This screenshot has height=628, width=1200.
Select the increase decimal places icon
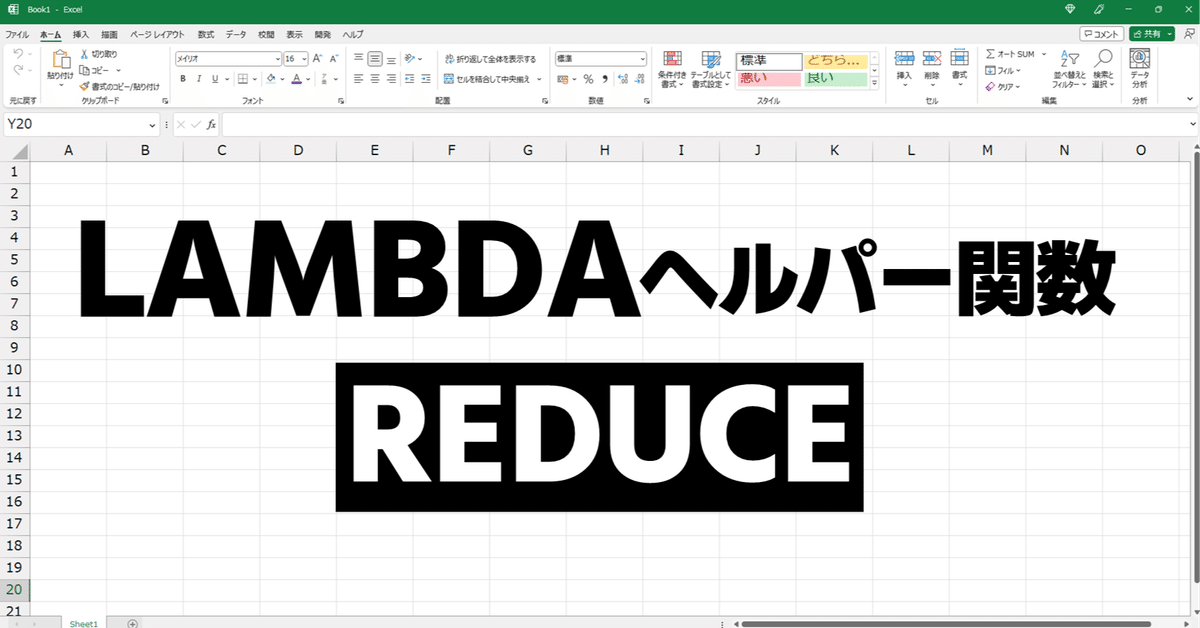coord(623,78)
